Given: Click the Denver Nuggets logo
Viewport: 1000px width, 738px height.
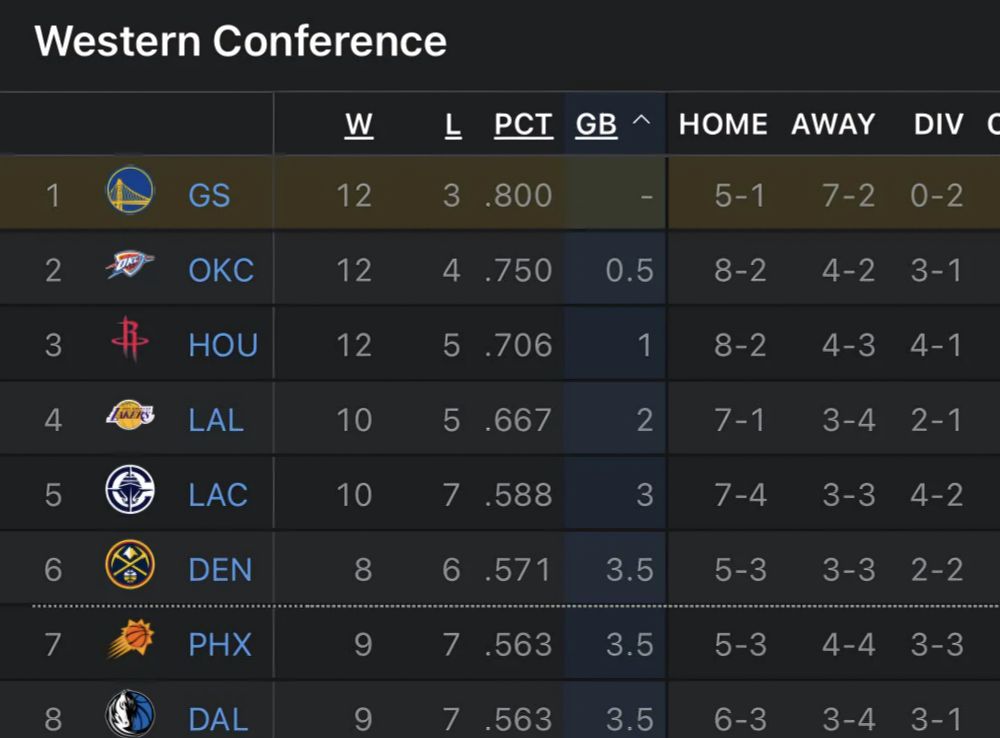Looking at the screenshot, I should click(x=130, y=568).
